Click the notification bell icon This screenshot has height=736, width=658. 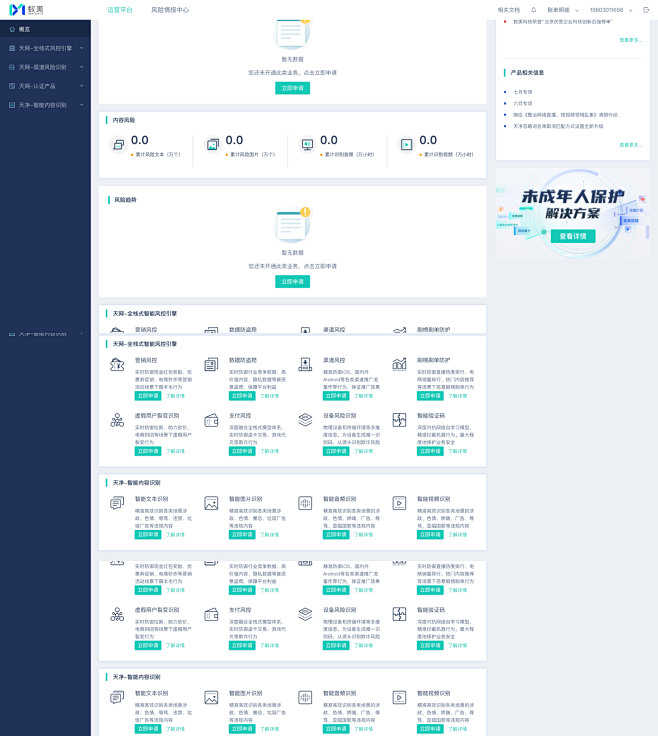534,10
